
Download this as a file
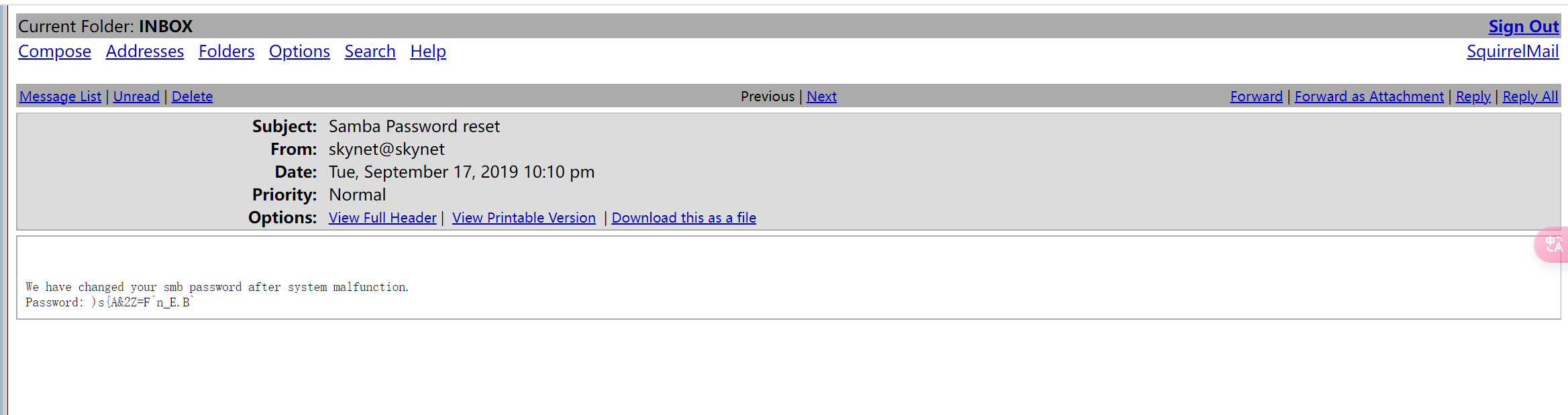(684, 218)
